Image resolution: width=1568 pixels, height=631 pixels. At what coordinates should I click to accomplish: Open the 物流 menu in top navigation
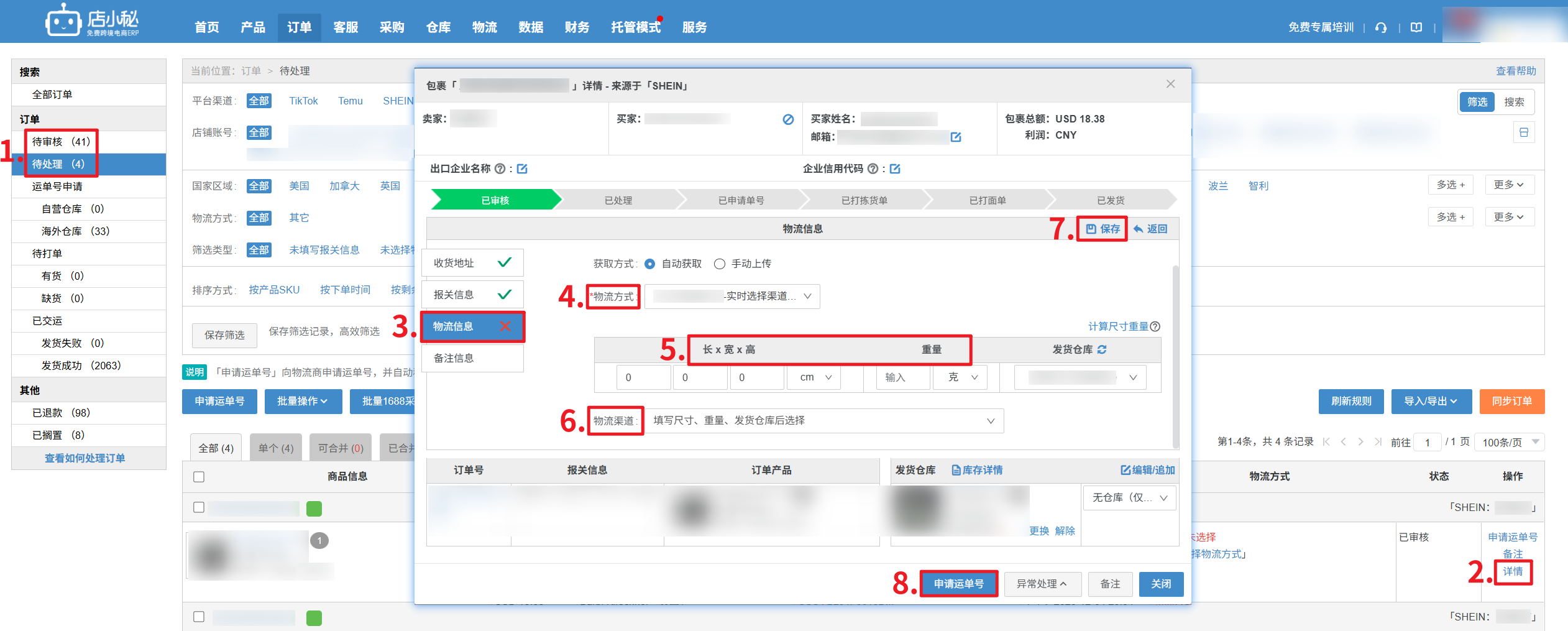tap(484, 27)
